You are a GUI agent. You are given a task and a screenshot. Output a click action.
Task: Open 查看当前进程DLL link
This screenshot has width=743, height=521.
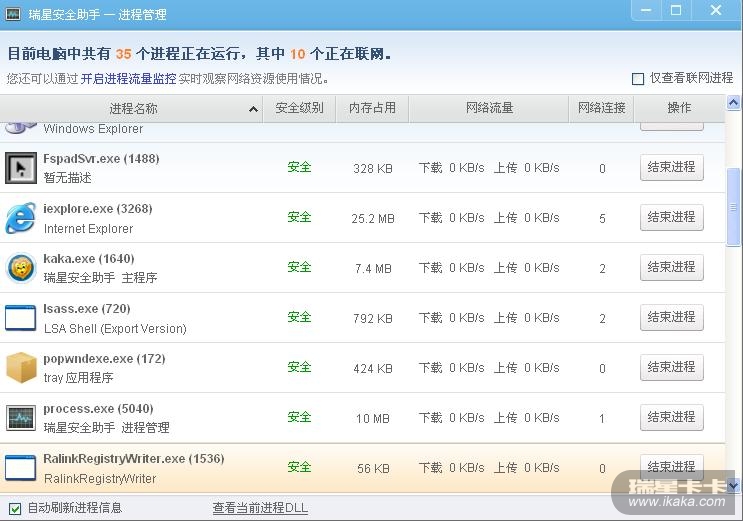[x=260, y=508]
